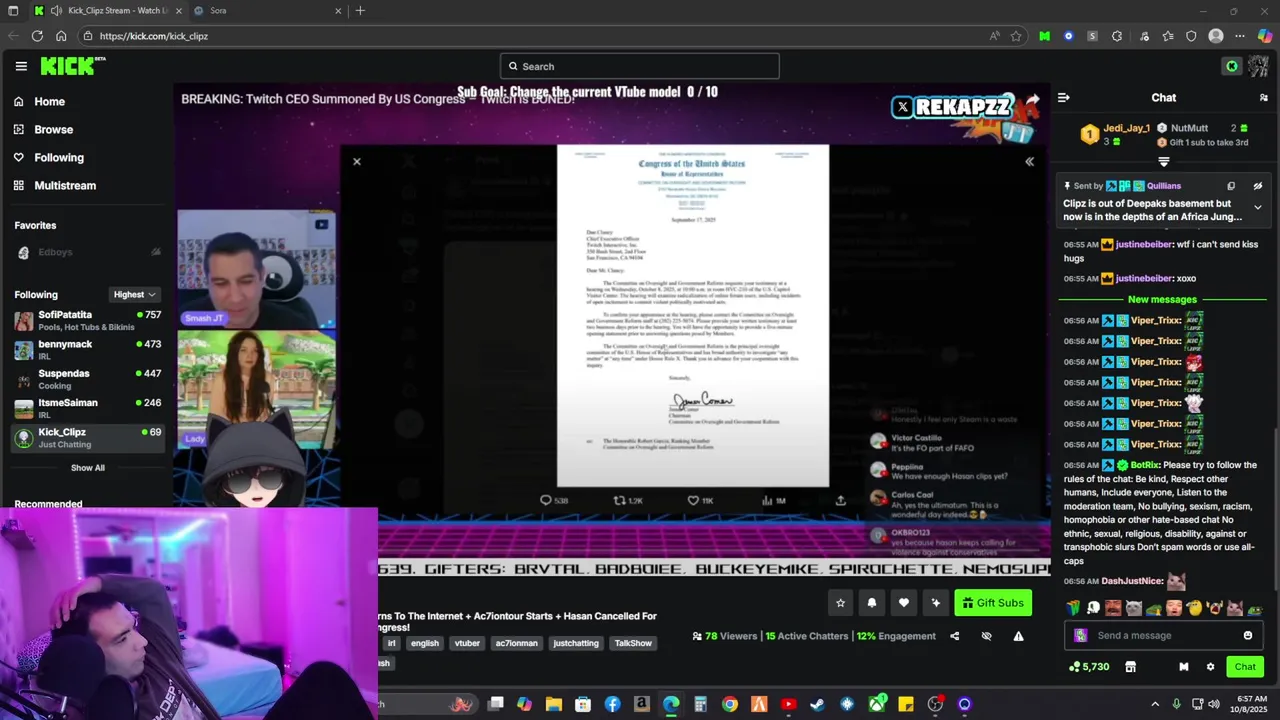Click the Kick search box
This screenshot has width=1280, height=720.
point(640,66)
